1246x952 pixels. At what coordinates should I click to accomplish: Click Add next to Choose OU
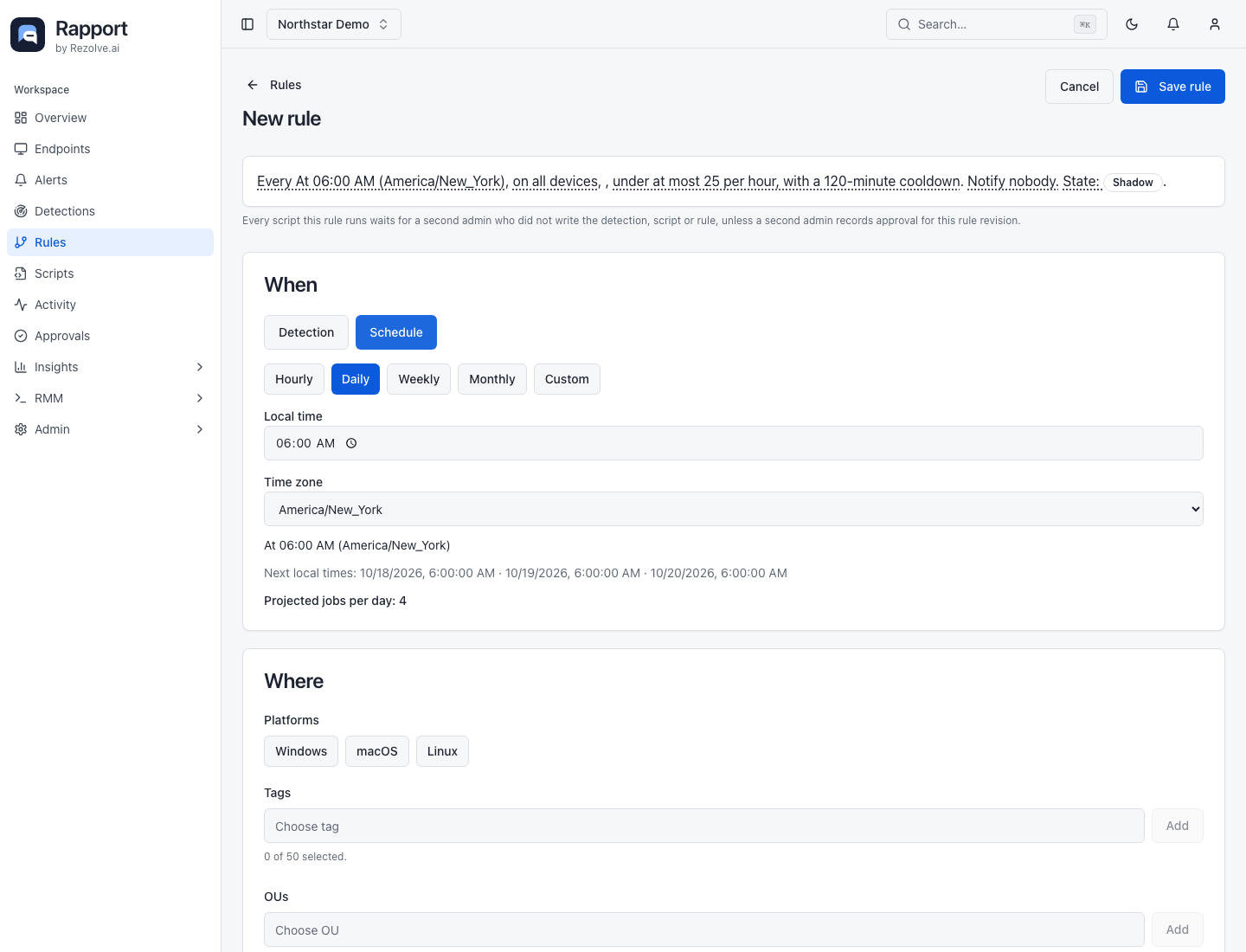(1178, 929)
